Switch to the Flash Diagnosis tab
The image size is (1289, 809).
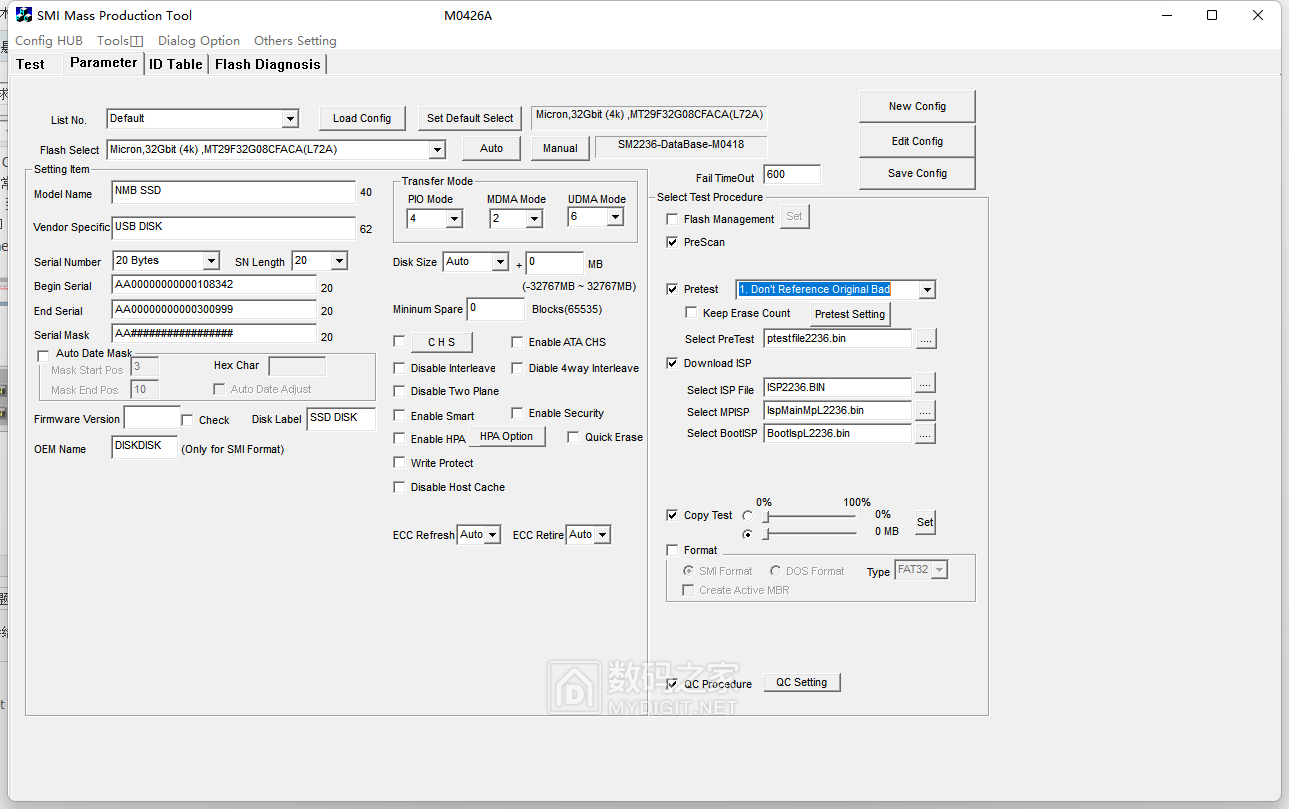click(x=267, y=64)
